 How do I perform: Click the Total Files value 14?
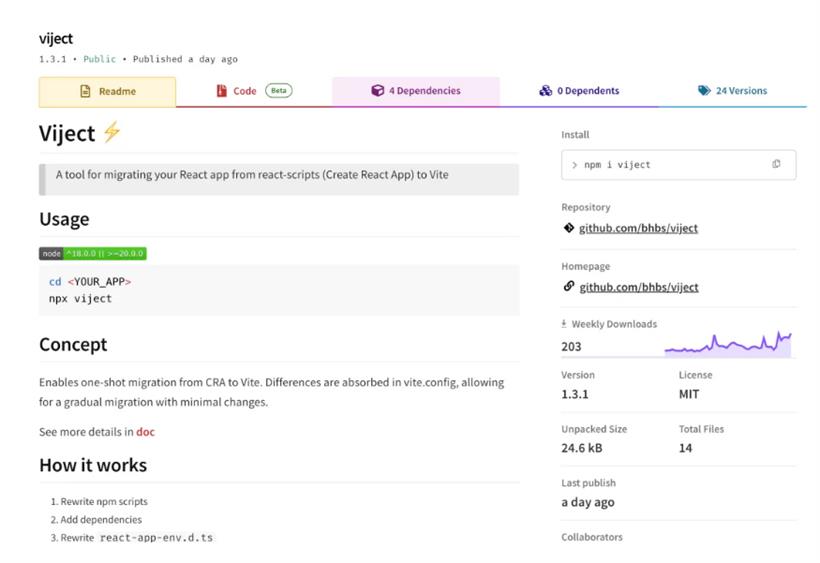[685, 448]
